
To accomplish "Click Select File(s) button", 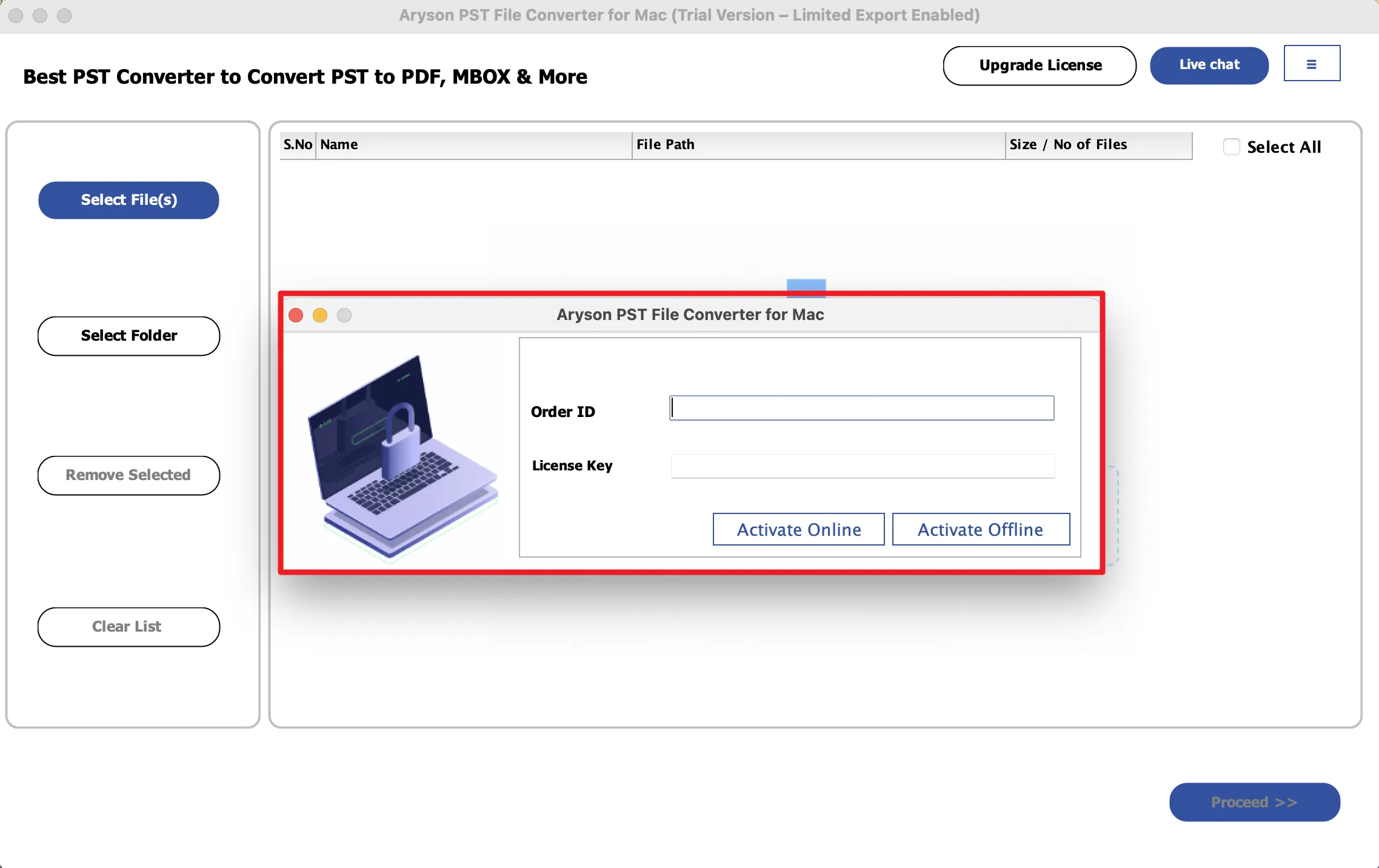I will tap(129, 200).
